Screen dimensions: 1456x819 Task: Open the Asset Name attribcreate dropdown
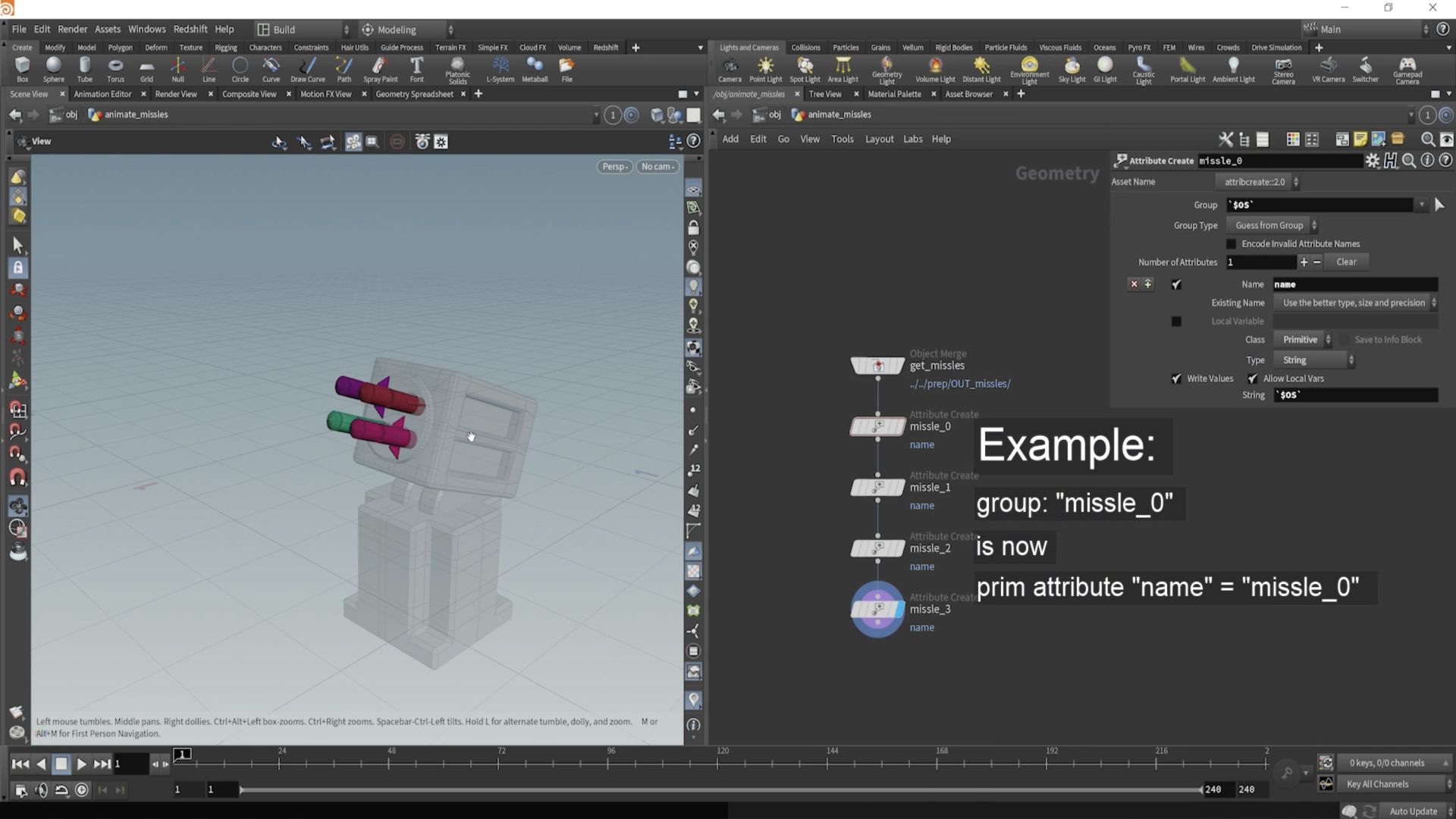click(x=1257, y=182)
